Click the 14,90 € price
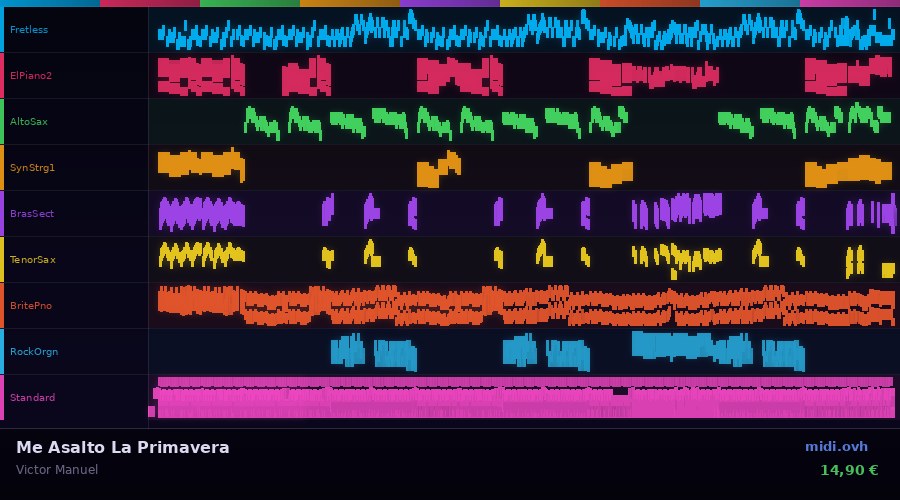 [848, 470]
